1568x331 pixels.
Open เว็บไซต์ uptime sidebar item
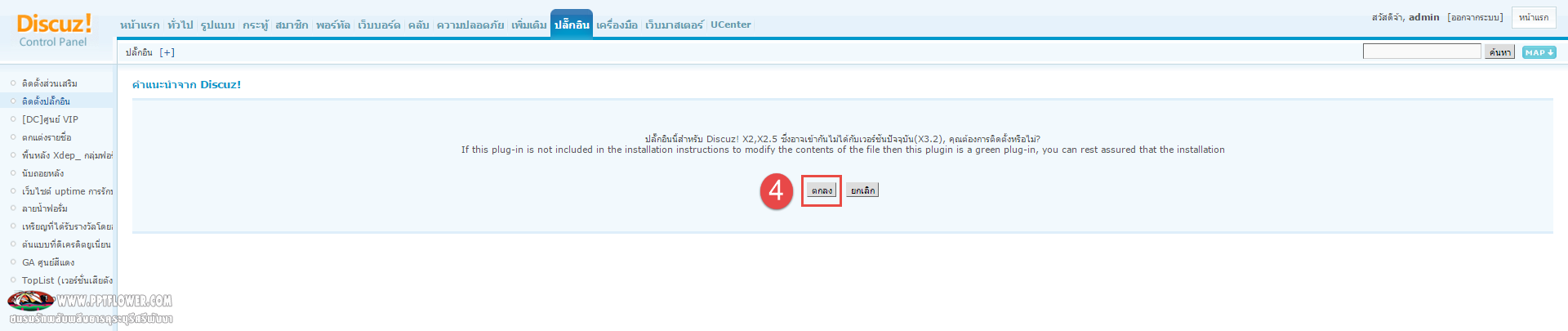click(x=67, y=191)
